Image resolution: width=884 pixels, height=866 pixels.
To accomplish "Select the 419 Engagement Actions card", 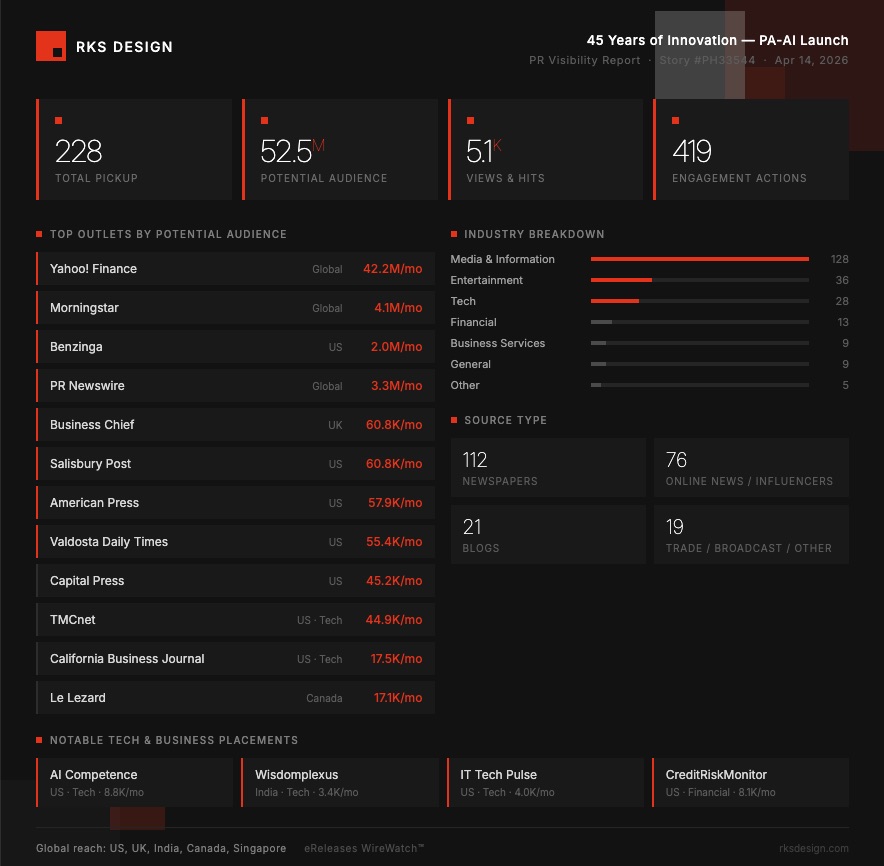I will [x=751, y=149].
